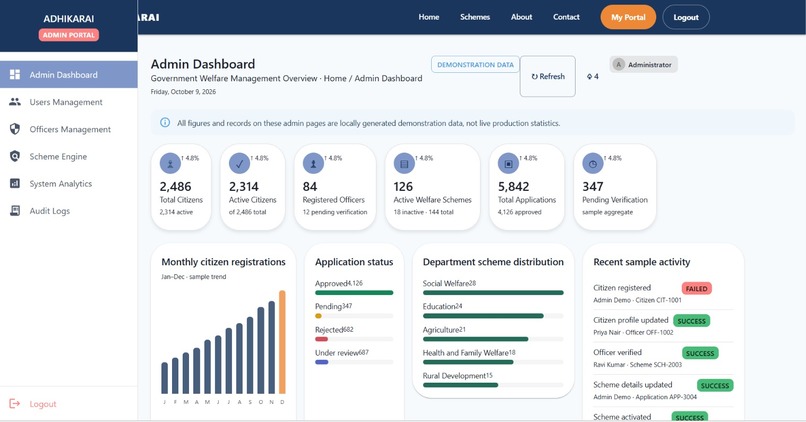Open System Analytics
This screenshot has height=422, width=806.
click(69, 184)
